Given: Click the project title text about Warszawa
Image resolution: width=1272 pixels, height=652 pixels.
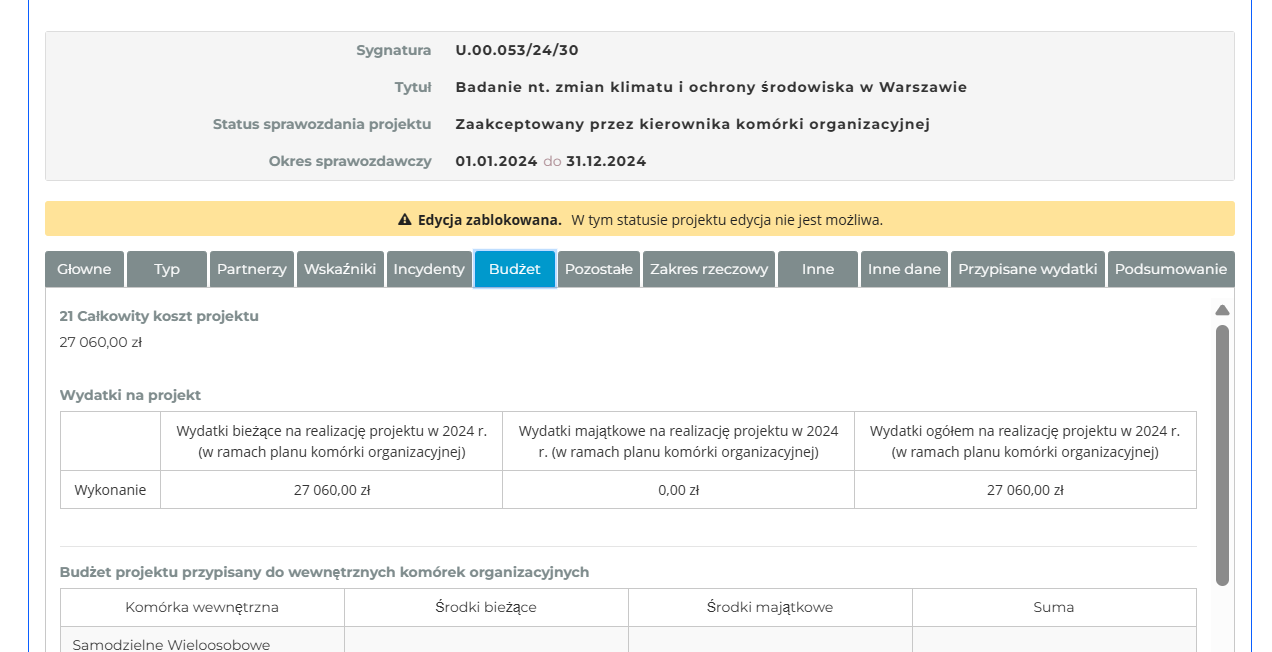Looking at the screenshot, I should click(x=711, y=87).
